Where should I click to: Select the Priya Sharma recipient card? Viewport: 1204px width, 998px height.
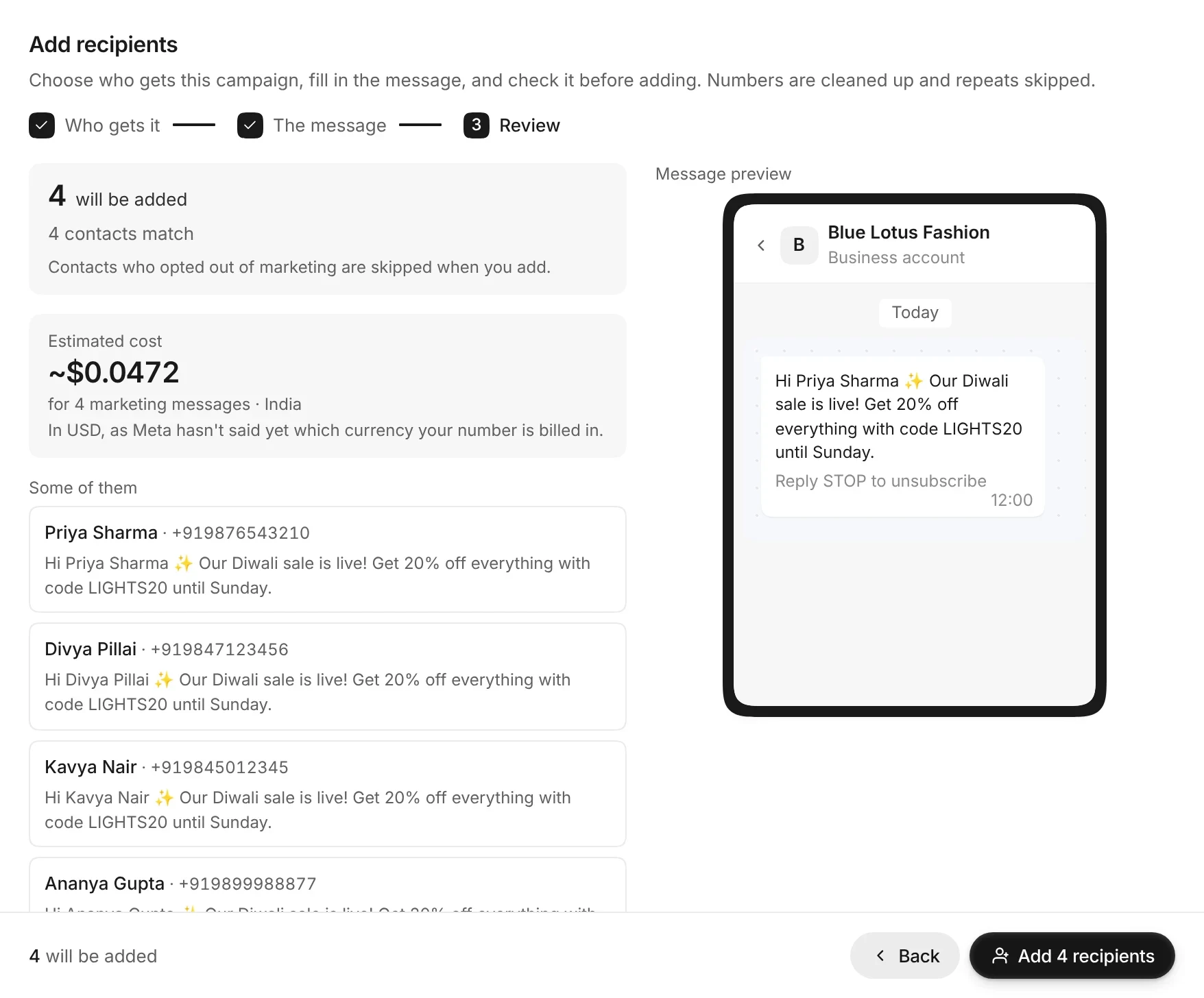coord(328,559)
